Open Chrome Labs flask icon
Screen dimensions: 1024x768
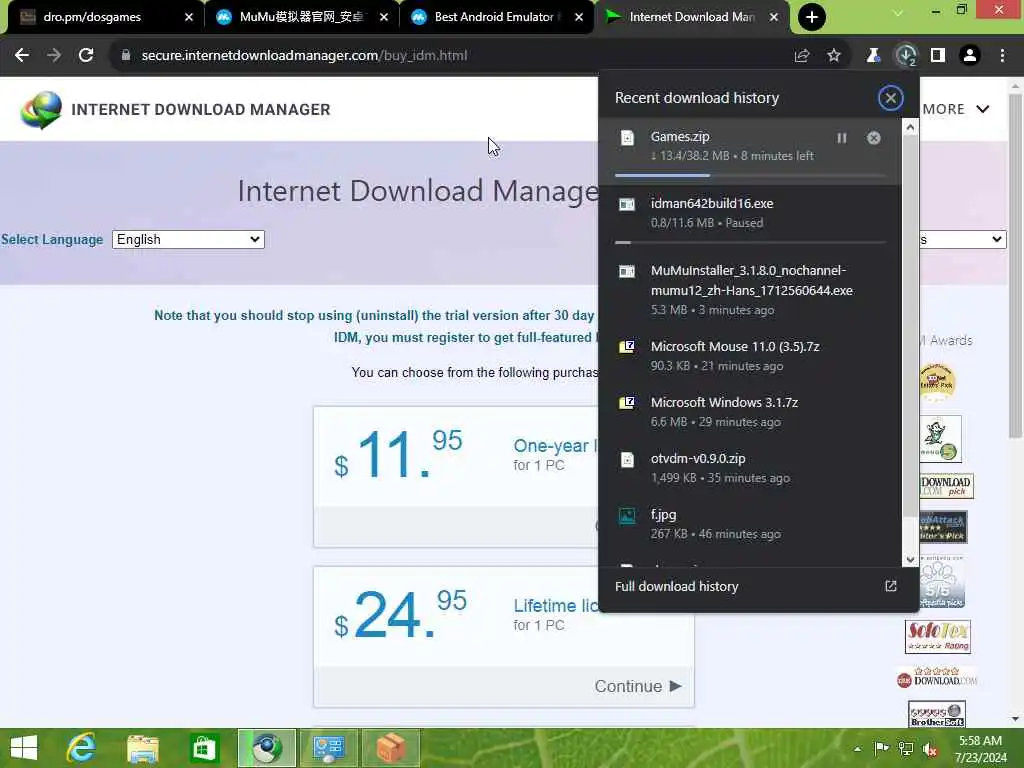pos(873,56)
